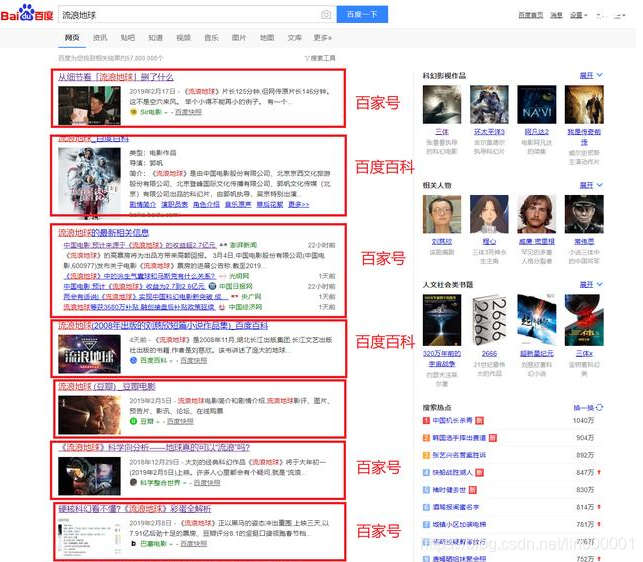Image resolution: width=643 pixels, height=562 pixels.
Task: Open 硬核科幻看不懂 彩蛋全解析 result
Action: coord(135,509)
